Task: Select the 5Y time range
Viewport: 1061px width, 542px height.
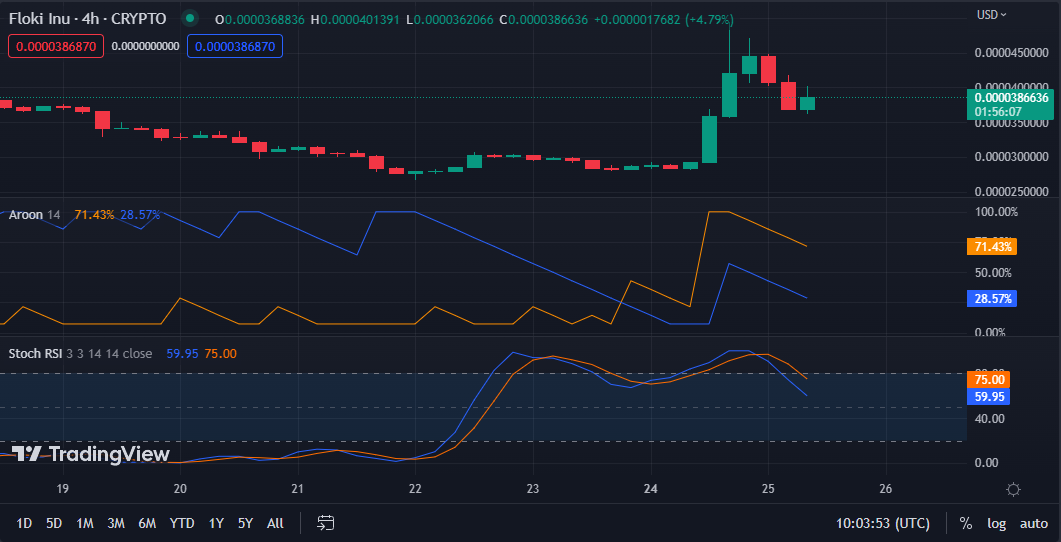Action: point(245,523)
